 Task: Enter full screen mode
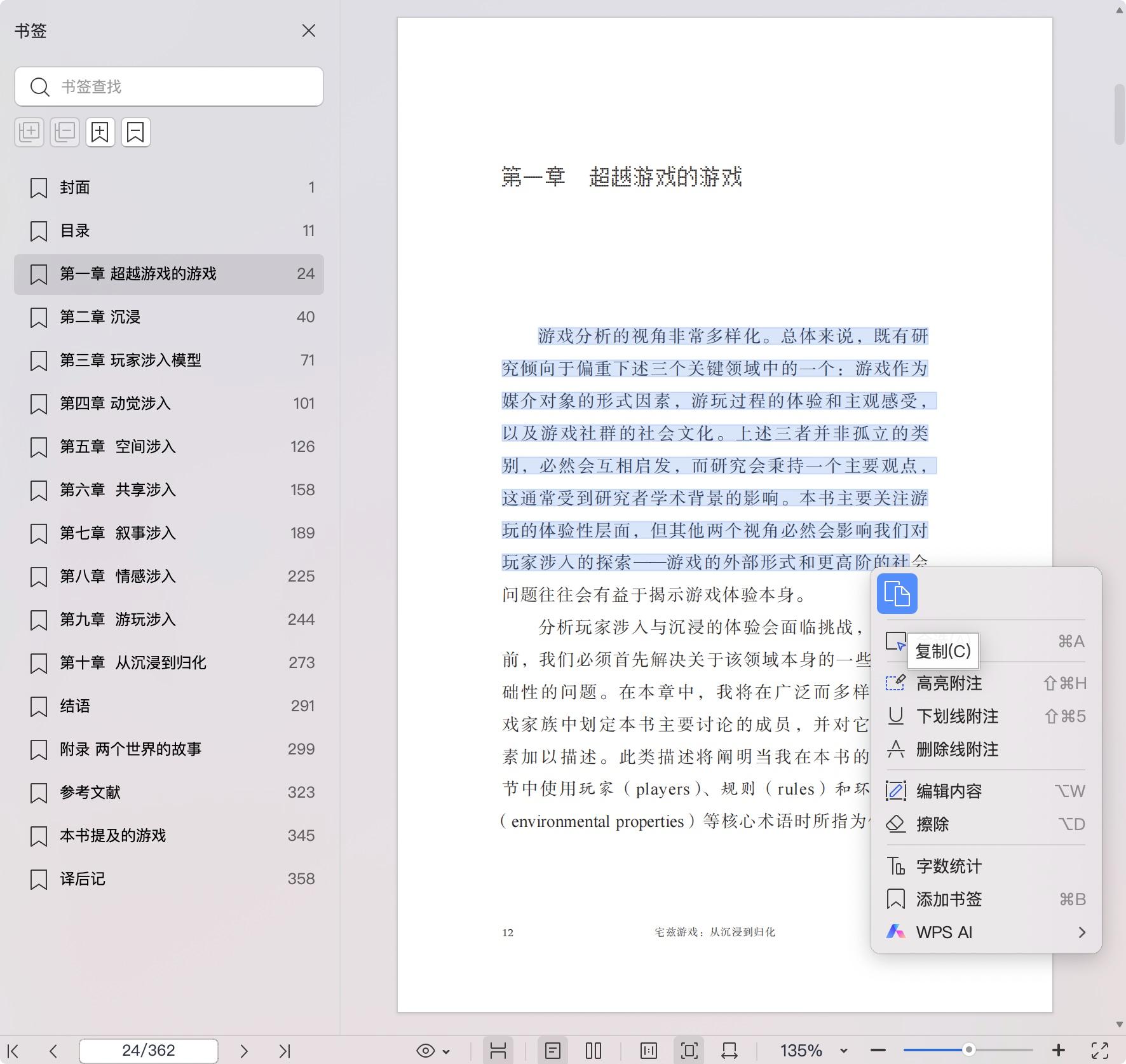pos(1100,1051)
